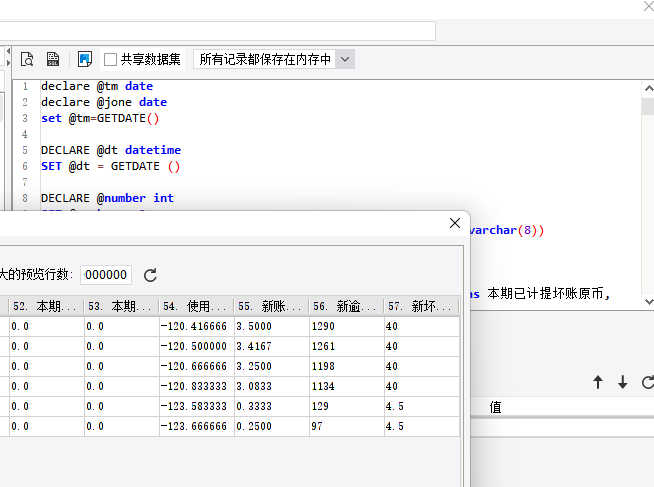Click the cell with value -120.416666
Viewport: 654px width, 487px height.
click(195, 326)
